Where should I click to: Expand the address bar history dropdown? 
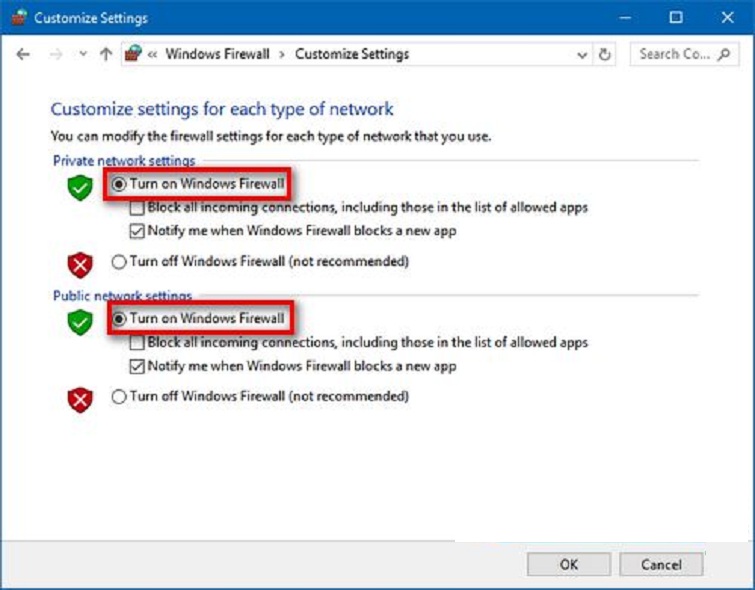pyautogui.click(x=583, y=55)
